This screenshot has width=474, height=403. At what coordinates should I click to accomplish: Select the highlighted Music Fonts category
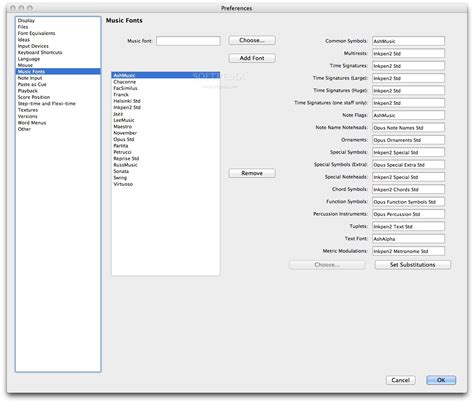click(58, 71)
